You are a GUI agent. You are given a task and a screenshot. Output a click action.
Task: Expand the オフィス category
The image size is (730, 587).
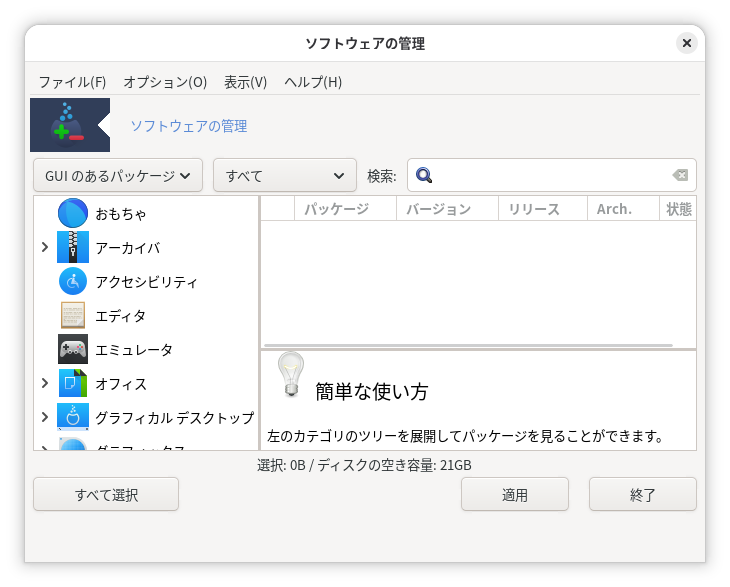pyautogui.click(x=45, y=383)
